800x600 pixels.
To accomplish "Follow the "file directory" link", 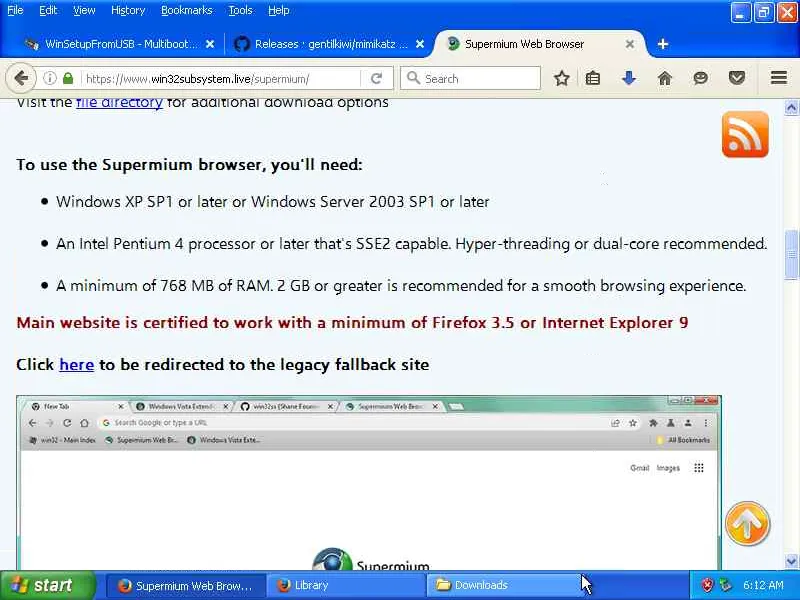I will [x=119, y=103].
